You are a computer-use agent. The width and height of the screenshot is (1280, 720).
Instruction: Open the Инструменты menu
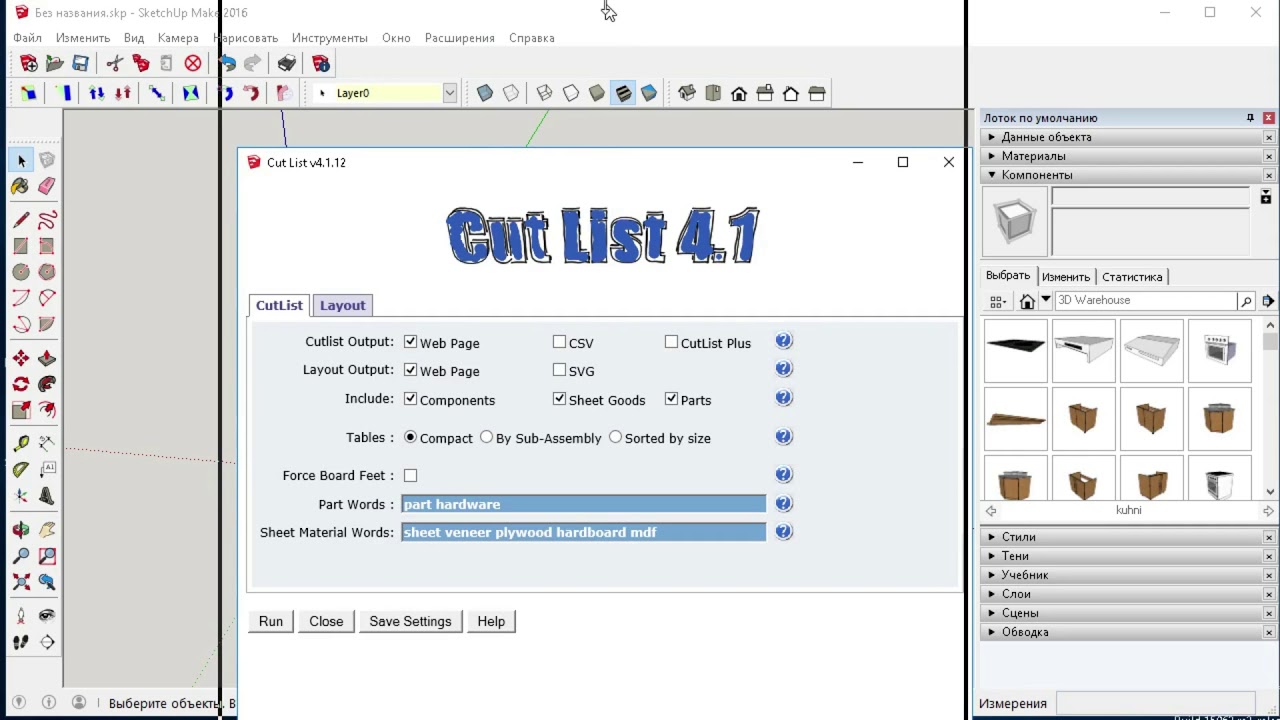tap(330, 38)
